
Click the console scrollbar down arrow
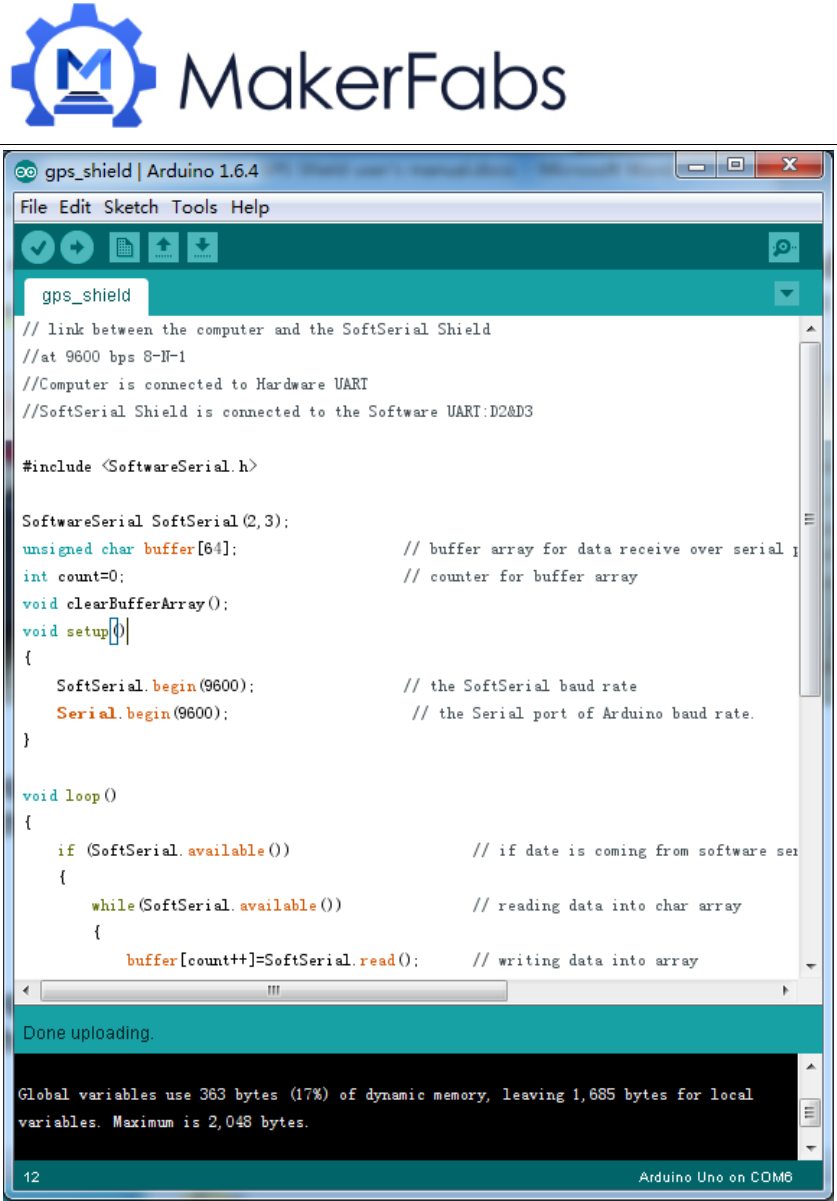pyautogui.click(x=811, y=1146)
